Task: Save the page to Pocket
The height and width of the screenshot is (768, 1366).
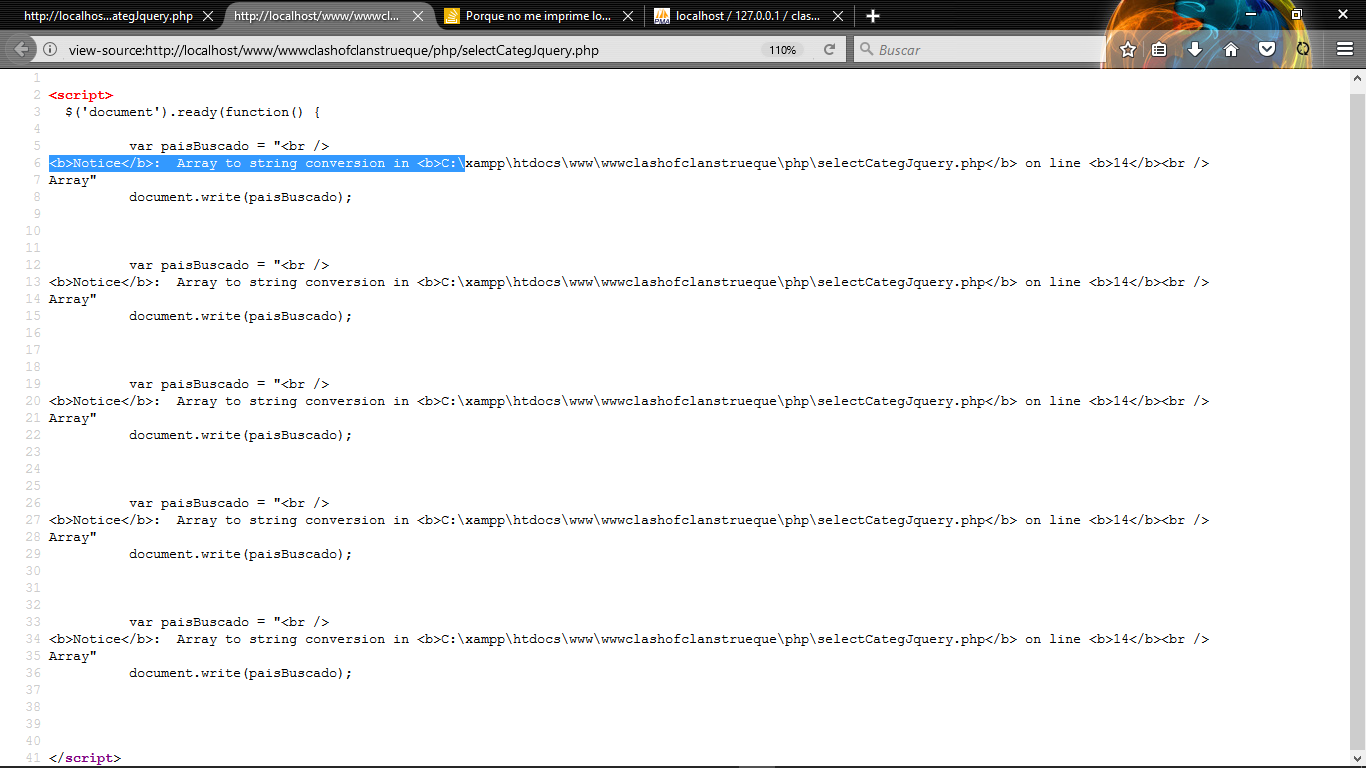Action: coord(1266,49)
